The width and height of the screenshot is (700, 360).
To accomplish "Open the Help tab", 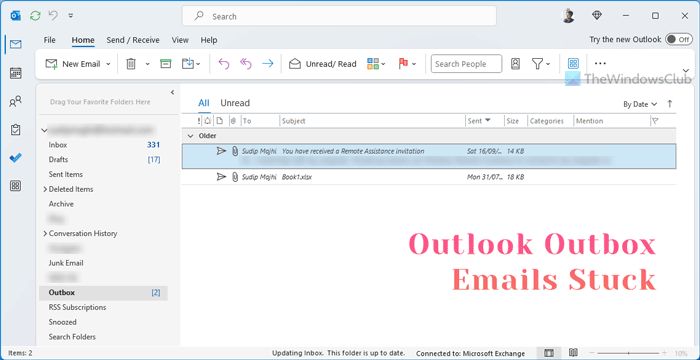I will click(x=208, y=40).
